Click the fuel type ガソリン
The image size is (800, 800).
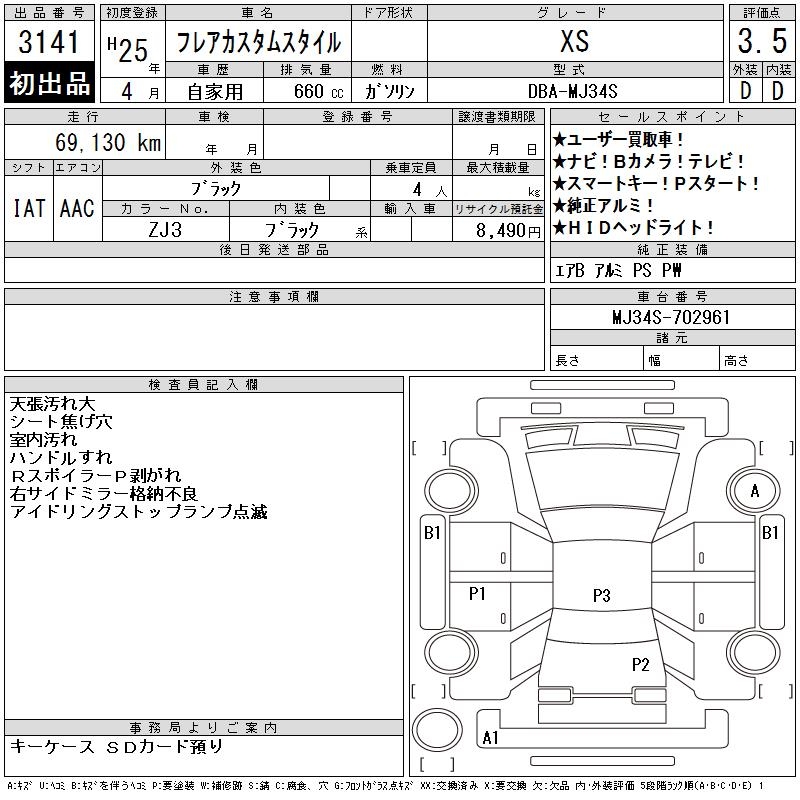[x=389, y=91]
